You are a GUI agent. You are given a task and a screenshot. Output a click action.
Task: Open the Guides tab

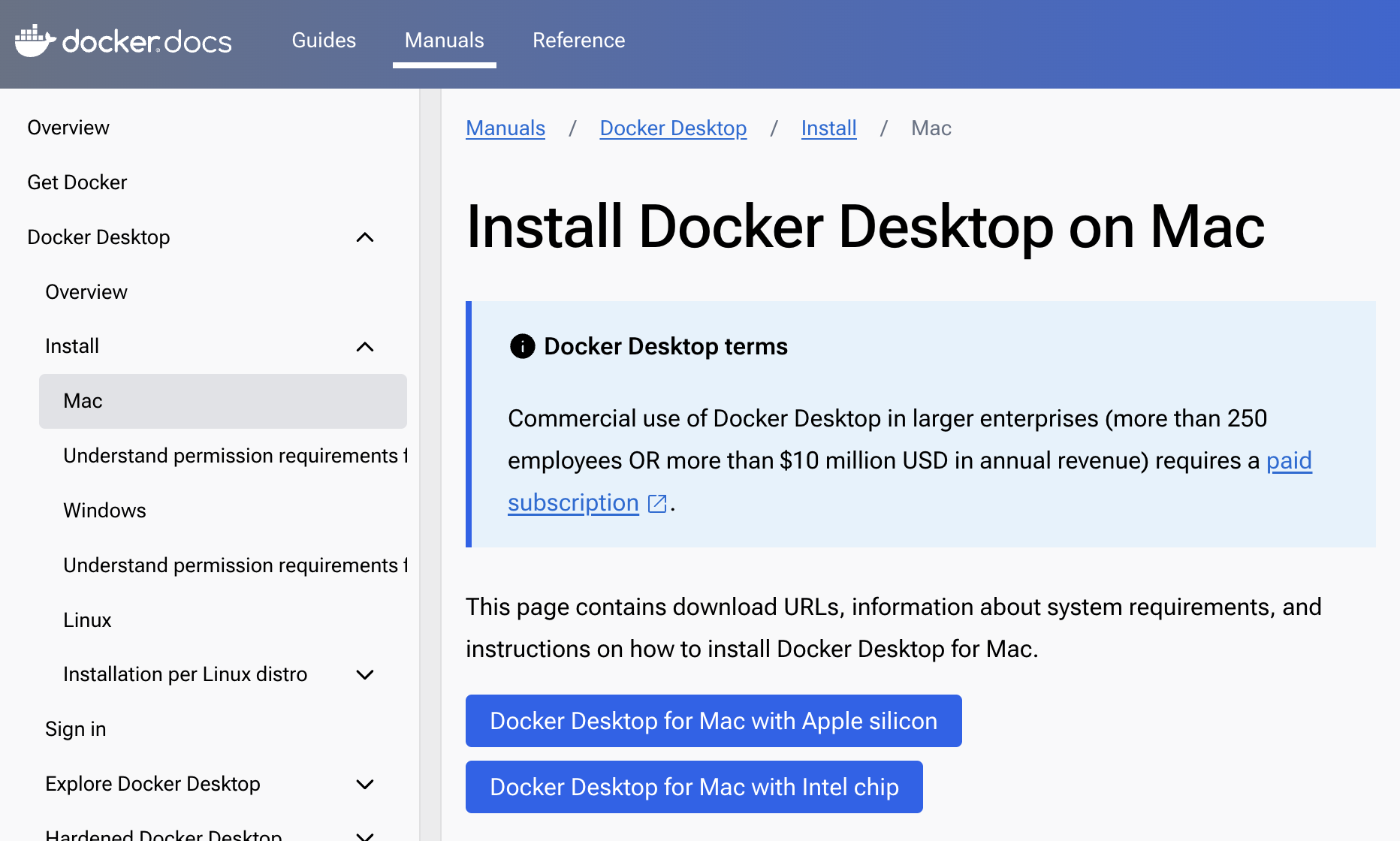click(x=324, y=41)
